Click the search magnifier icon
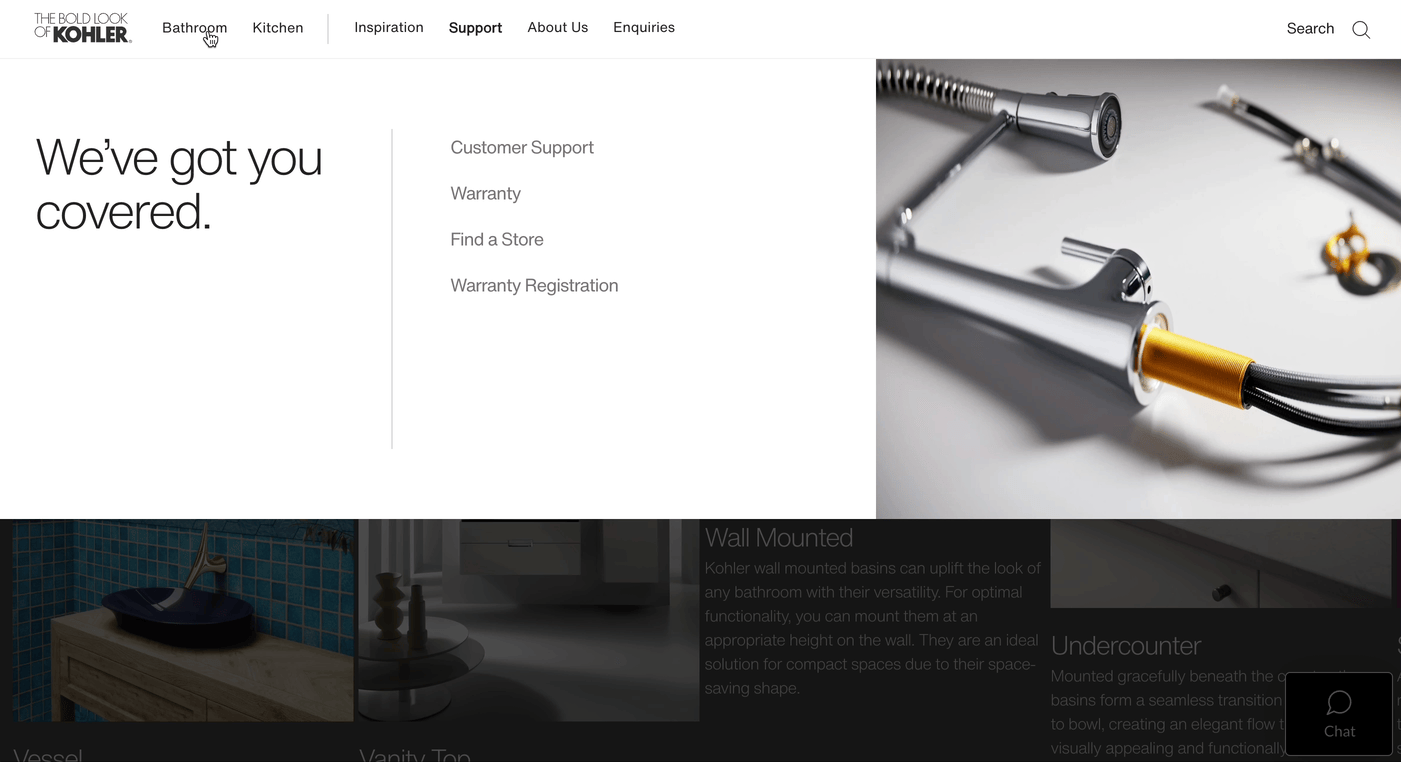 coord(1361,29)
